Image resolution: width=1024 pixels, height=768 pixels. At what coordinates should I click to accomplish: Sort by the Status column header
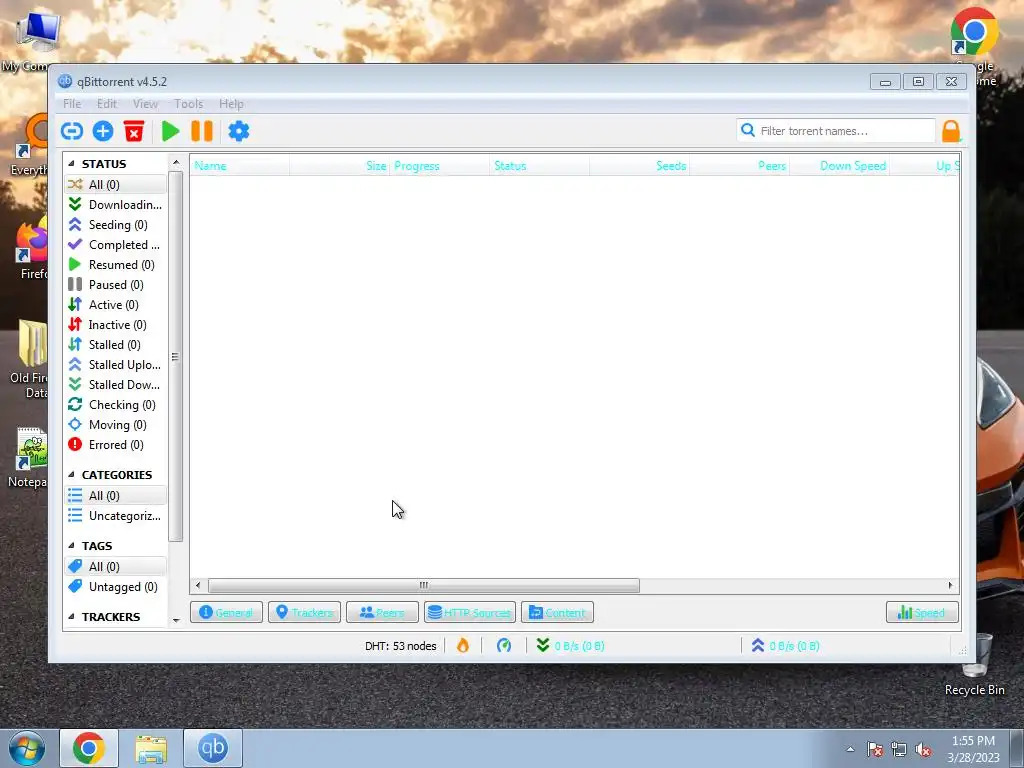click(539, 166)
